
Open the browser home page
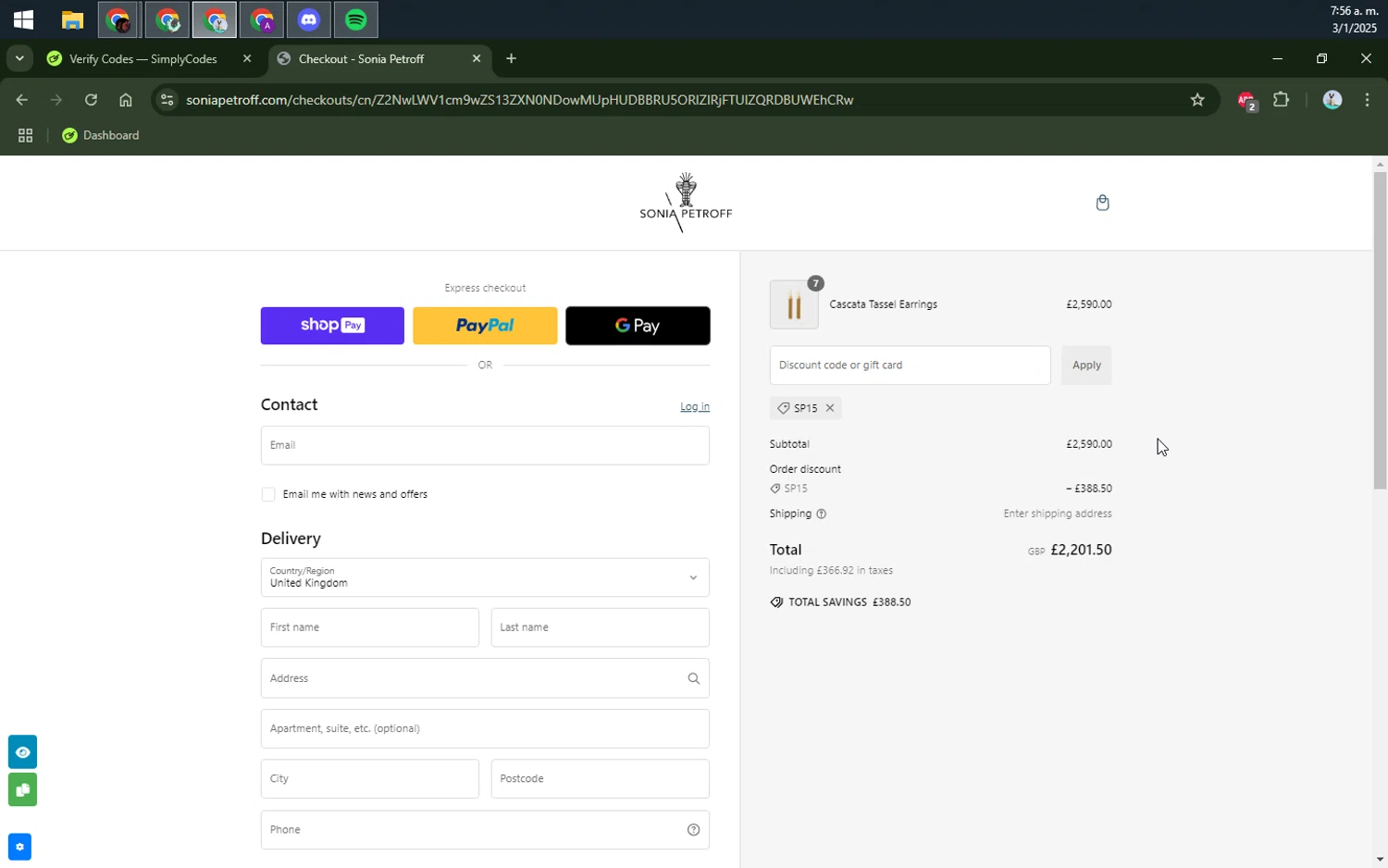[x=126, y=100]
